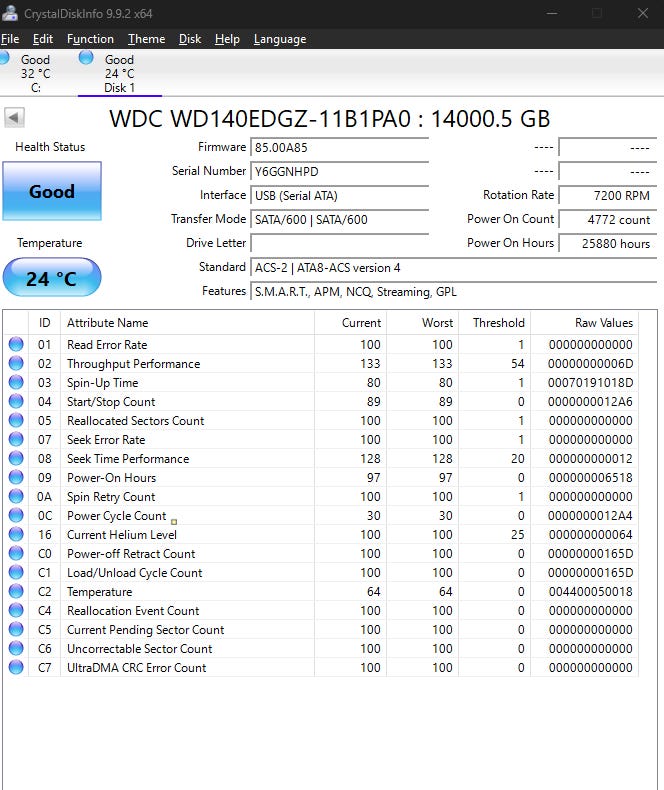Image resolution: width=664 pixels, height=790 pixels.
Task: Click the Transfer Mode field SATA/600
Action: pos(340,220)
